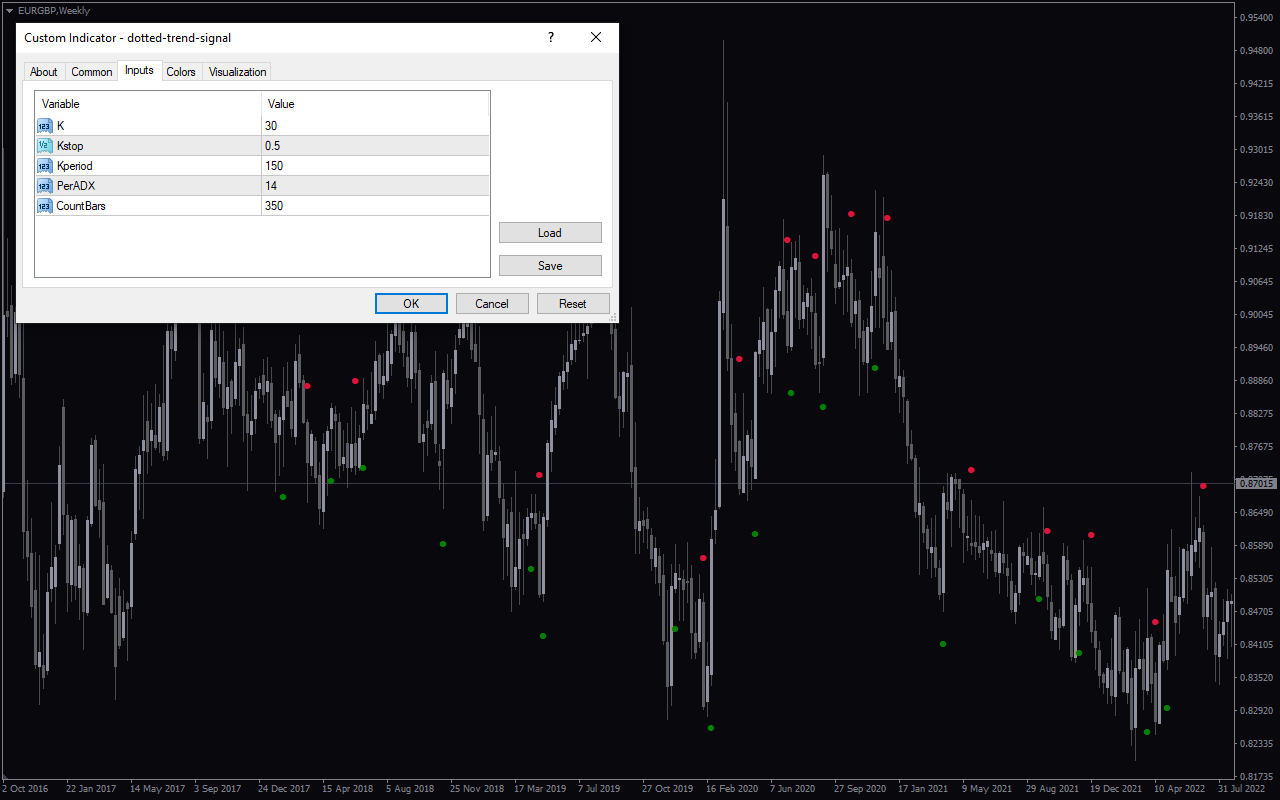
Task: Click the EURGBP chart title dropdown arrow
Action: point(9,11)
